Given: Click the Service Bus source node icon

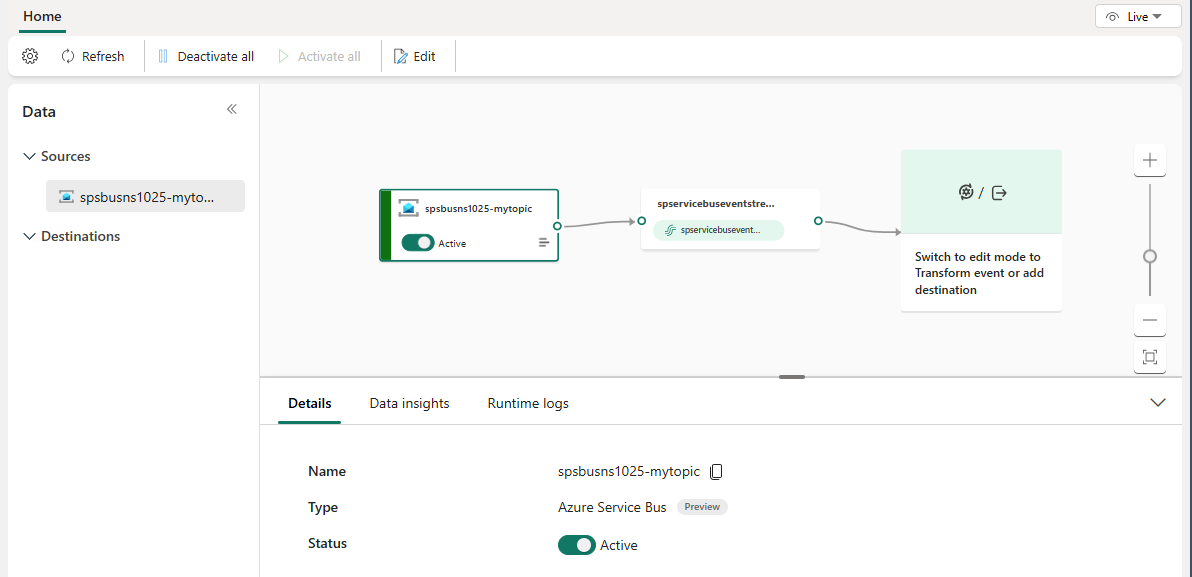Looking at the screenshot, I should pyautogui.click(x=408, y=208).
